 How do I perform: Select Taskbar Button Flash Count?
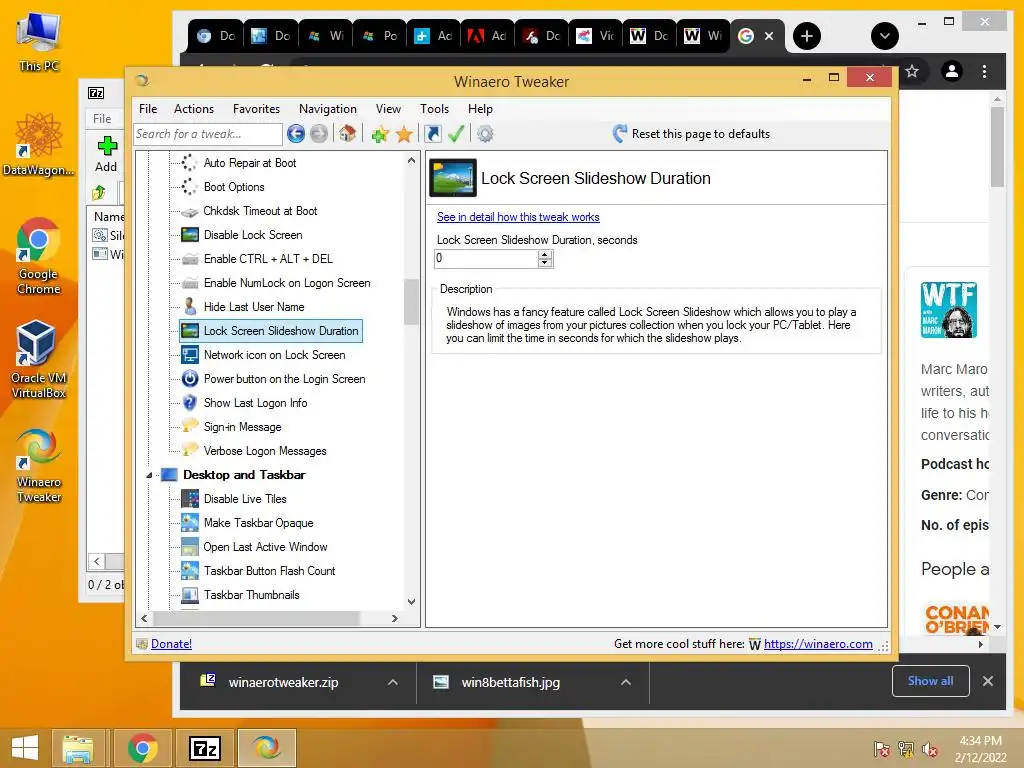tap(269, 571)
